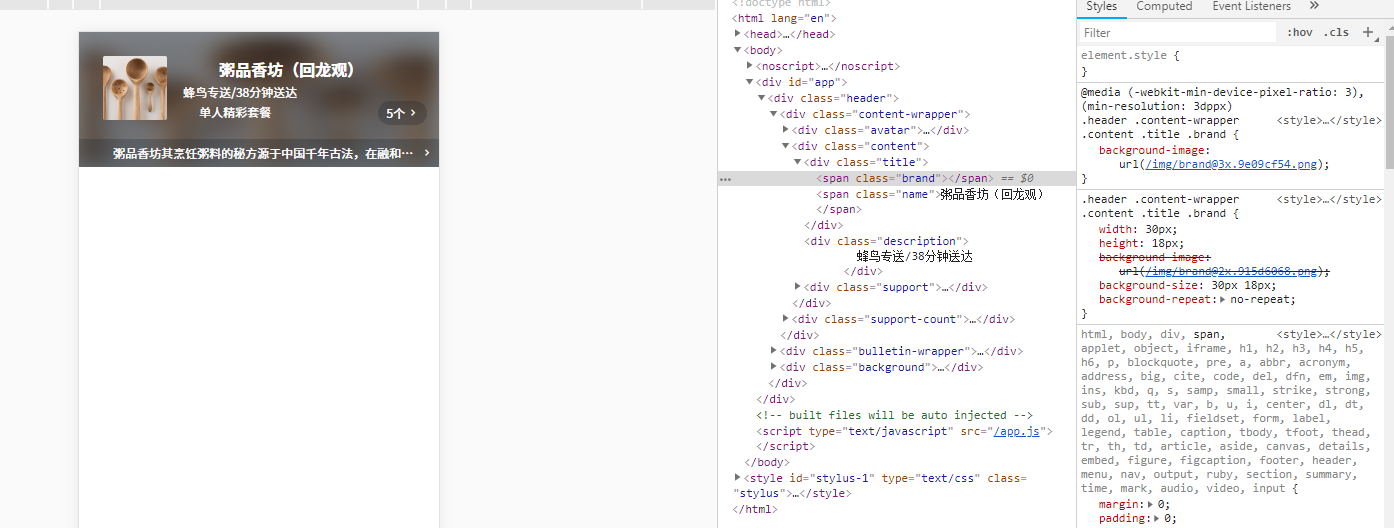
Task: Toggle :hov element state panel
Action: click(1300, 32)
